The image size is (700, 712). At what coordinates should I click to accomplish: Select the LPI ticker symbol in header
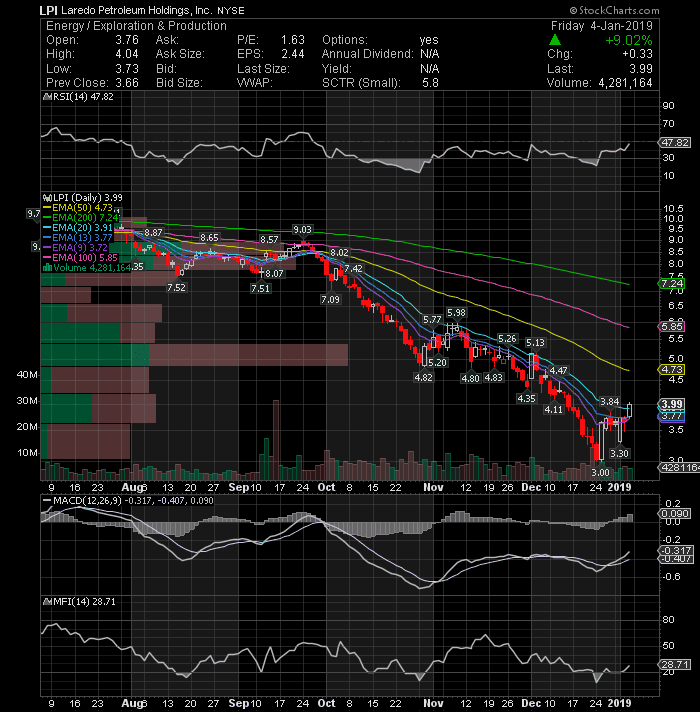pyautogui.click(x=48, y=10)
